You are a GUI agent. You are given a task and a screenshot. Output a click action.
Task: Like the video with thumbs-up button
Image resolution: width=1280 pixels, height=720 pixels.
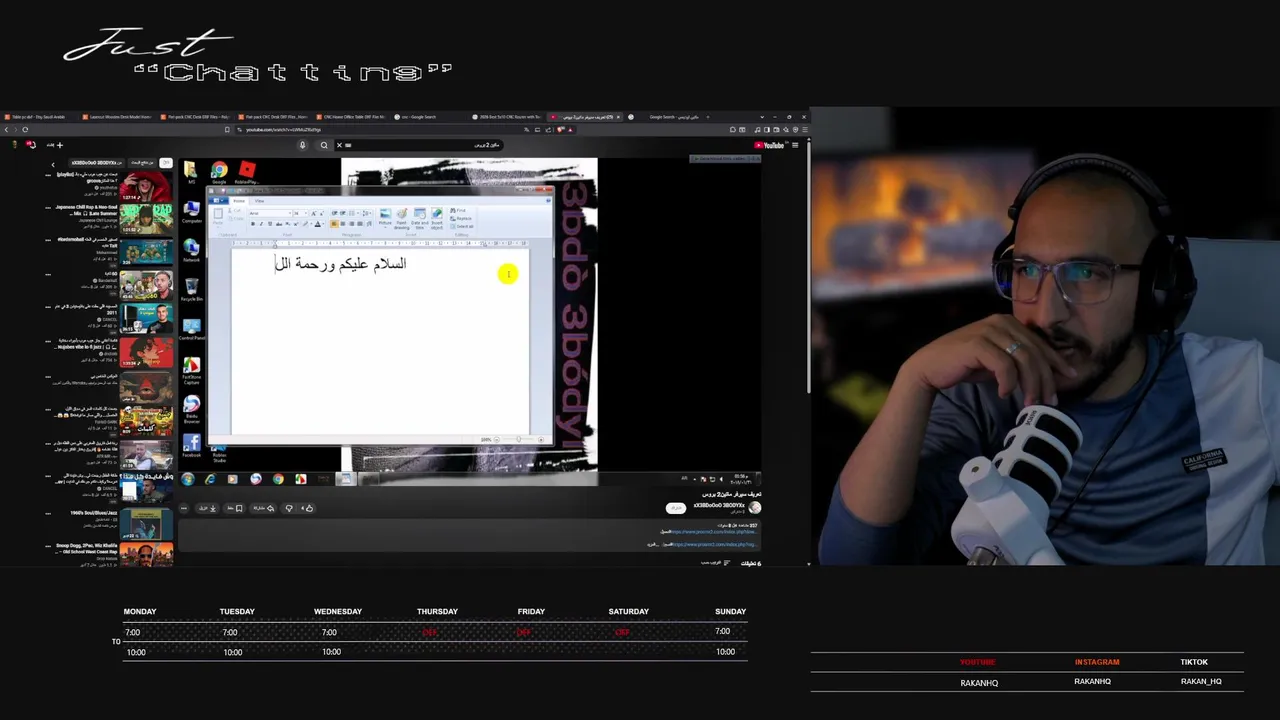[x=309, y=508]
